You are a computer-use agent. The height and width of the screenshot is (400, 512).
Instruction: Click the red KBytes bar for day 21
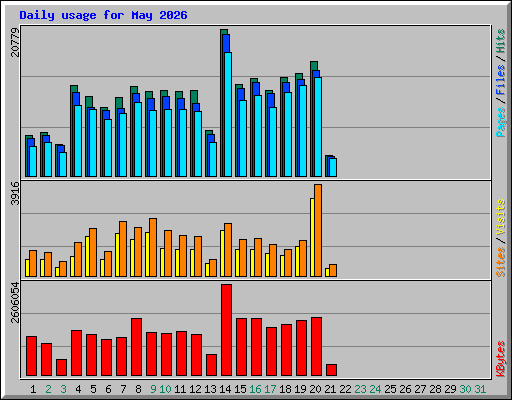click(x=331, y=370)
